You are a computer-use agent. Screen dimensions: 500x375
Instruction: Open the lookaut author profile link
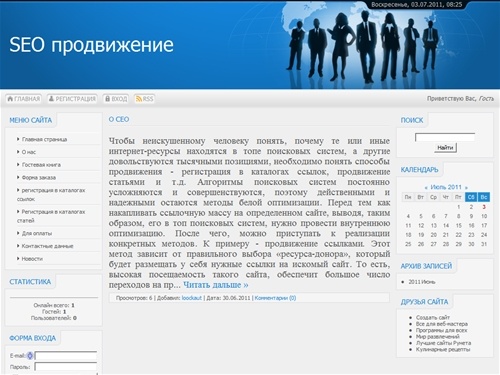click(192, 298)
